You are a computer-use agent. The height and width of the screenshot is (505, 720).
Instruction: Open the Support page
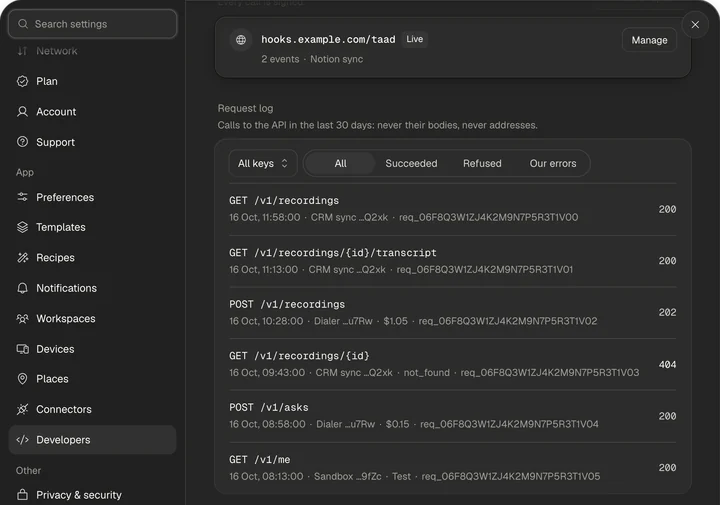pos(92,142)
